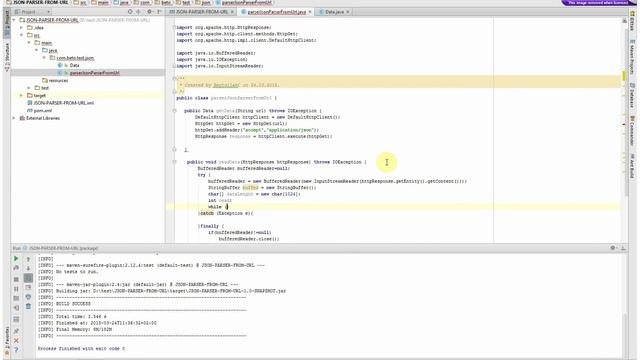Fold the imports block in the editor gutter

click(x=174, y=27)
